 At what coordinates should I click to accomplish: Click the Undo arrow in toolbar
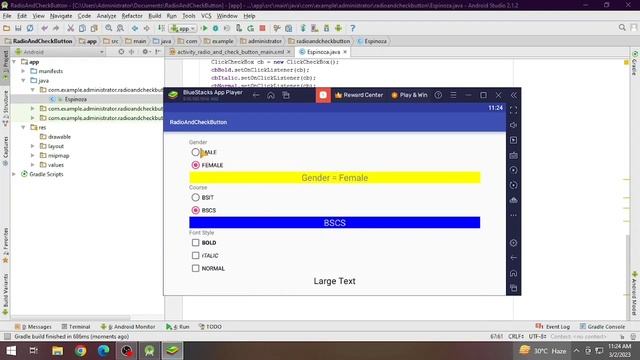44,28
